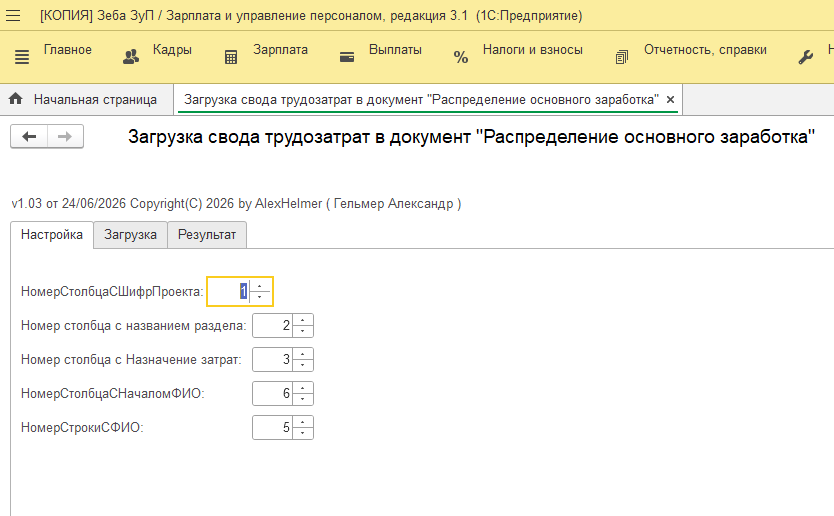Open the Зарплата calculator icon
Viewport: 834px width, 516px height.
point(231,57)
